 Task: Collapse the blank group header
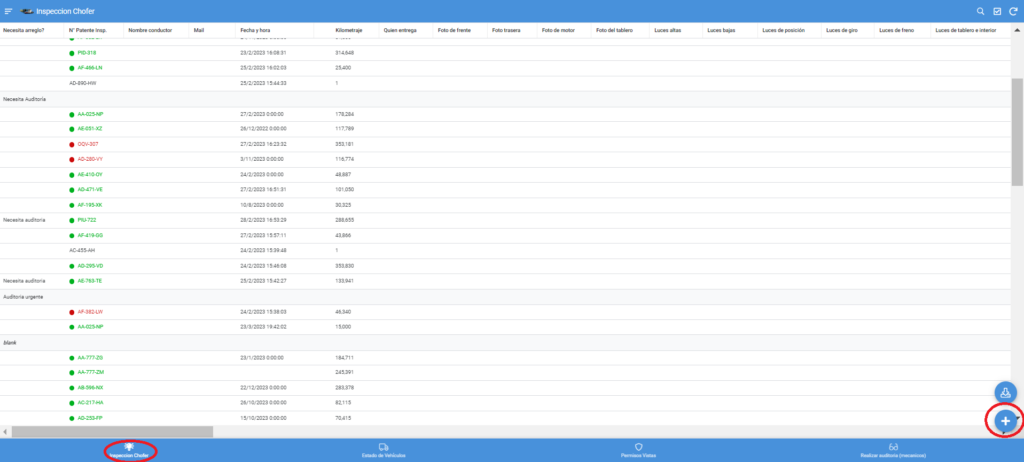click(x=10, y=342)
